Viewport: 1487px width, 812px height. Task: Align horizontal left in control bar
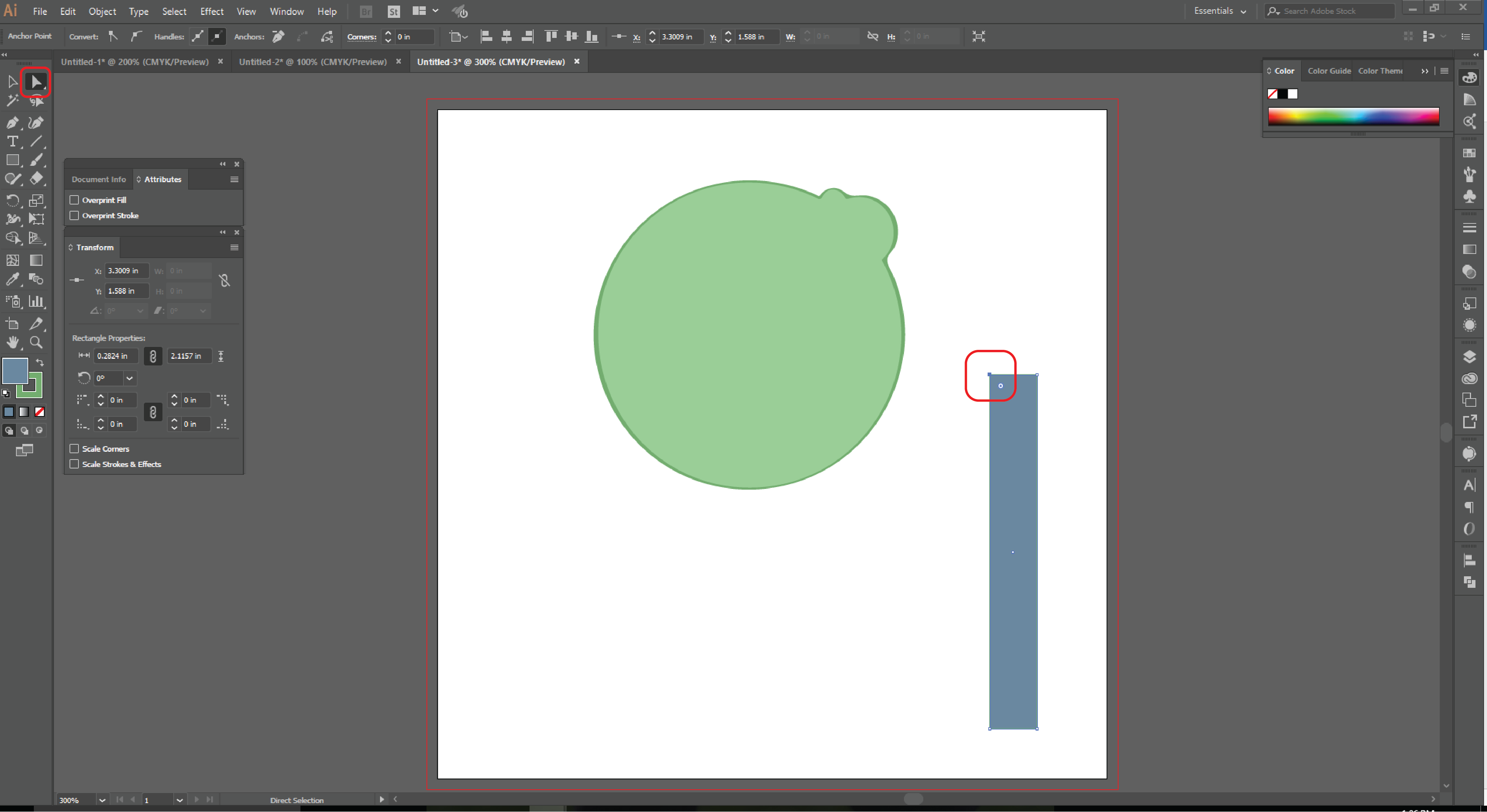486,36
